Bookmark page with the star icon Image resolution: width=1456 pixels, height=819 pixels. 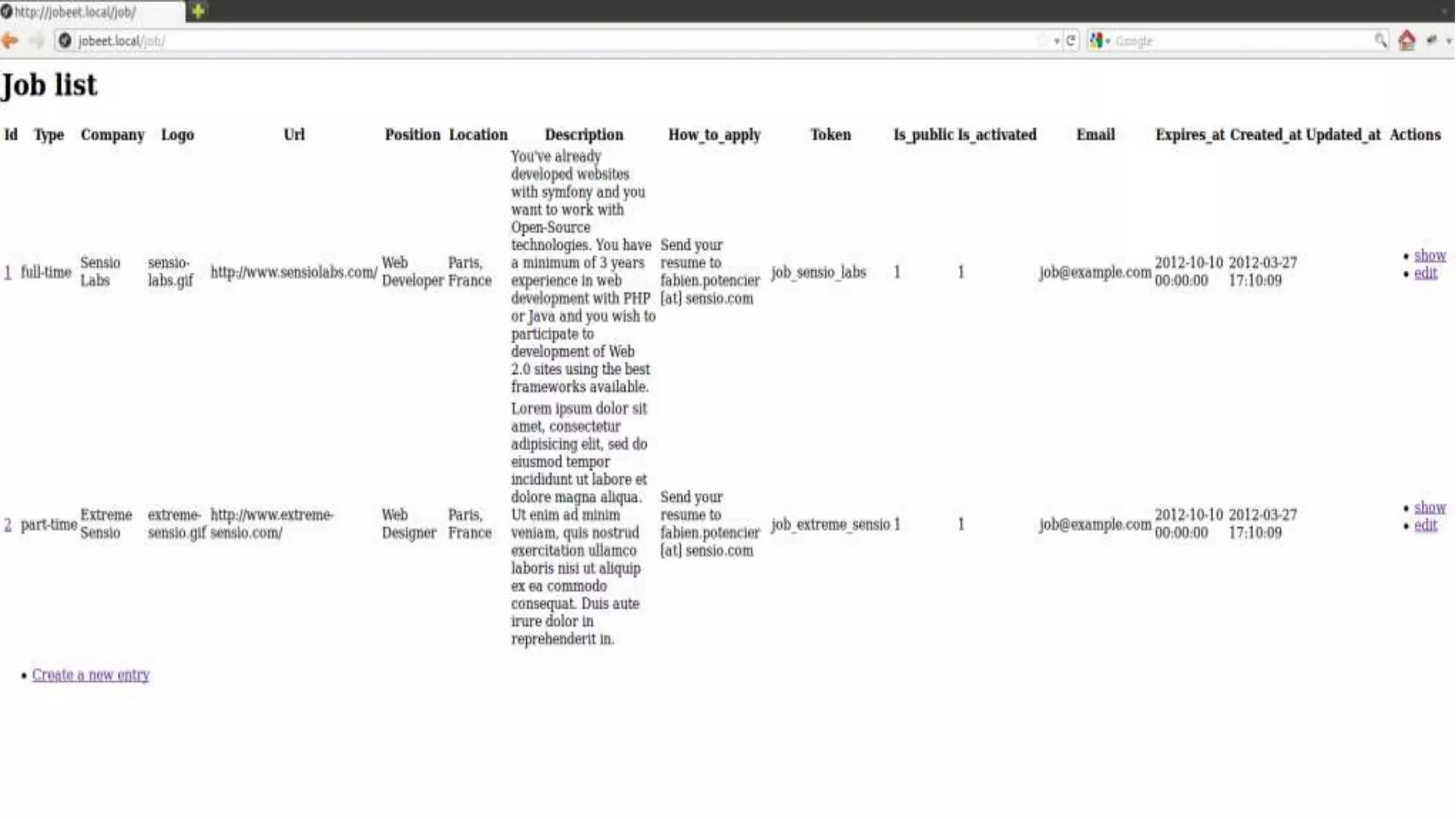click(x=1043, y=41)
